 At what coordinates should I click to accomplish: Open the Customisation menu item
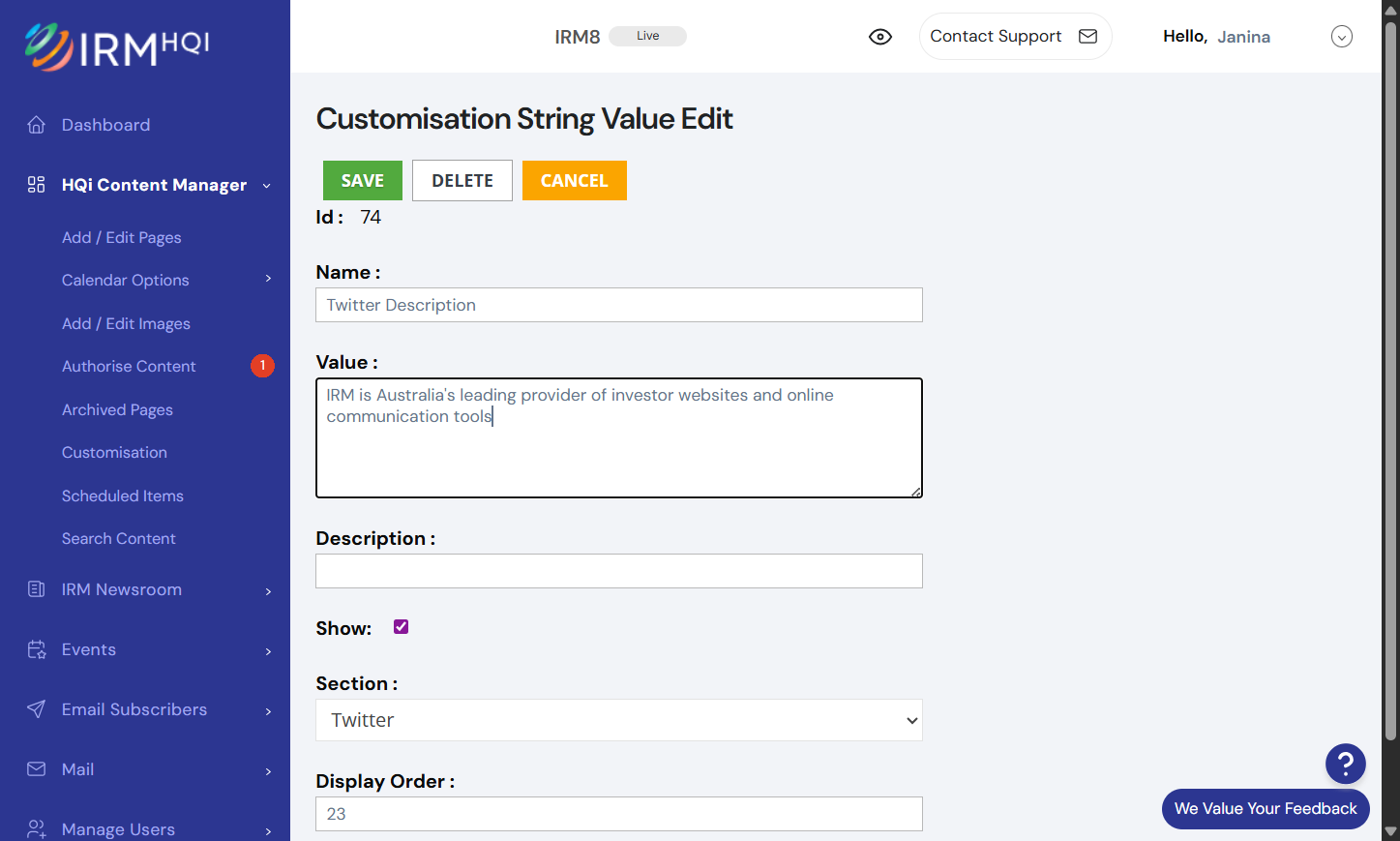click(x=114, y=452)
